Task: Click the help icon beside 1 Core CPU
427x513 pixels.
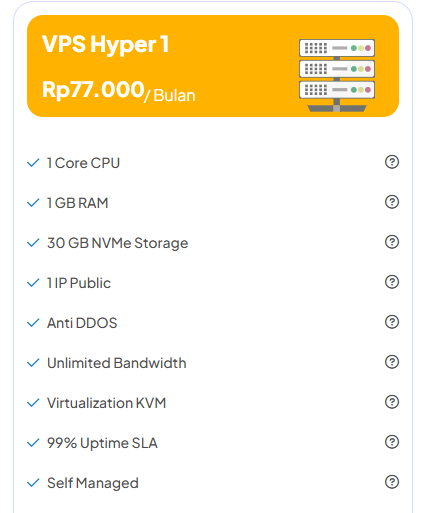Action: [x=392, y=162]
